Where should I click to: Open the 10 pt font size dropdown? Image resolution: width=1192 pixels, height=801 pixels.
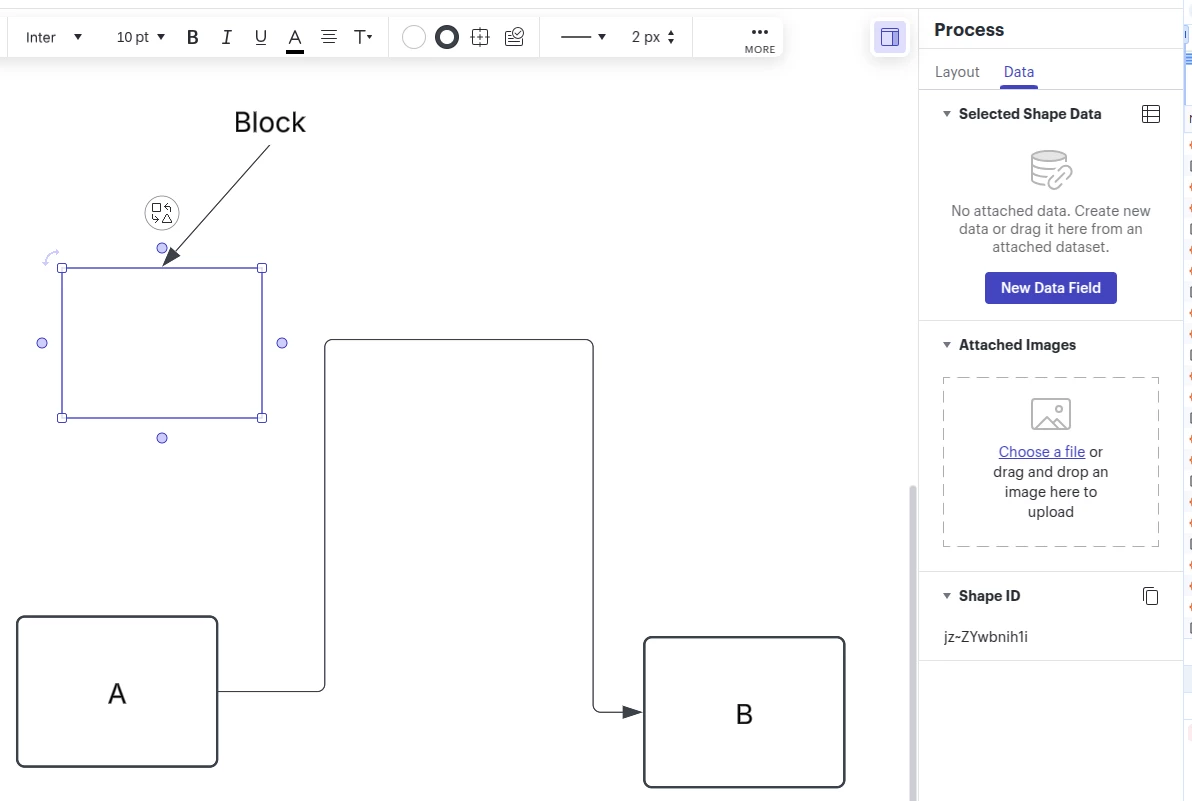pyautogui.click(x=141, y=37)
